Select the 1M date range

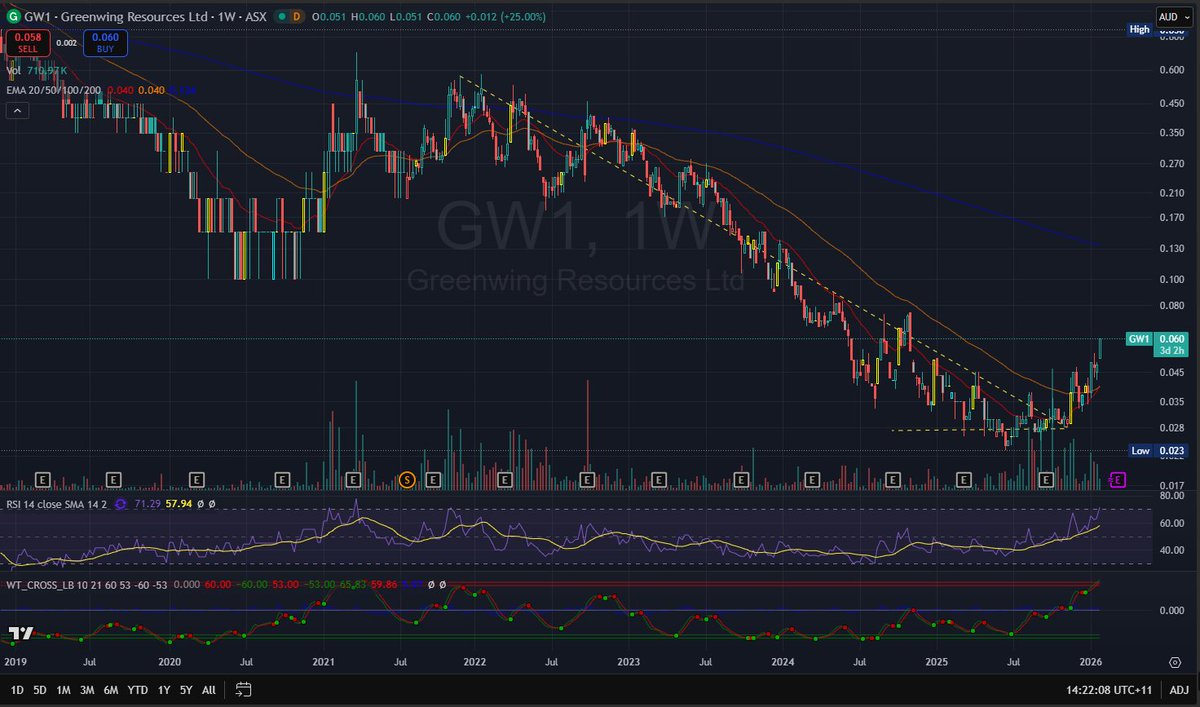[64, 690]
